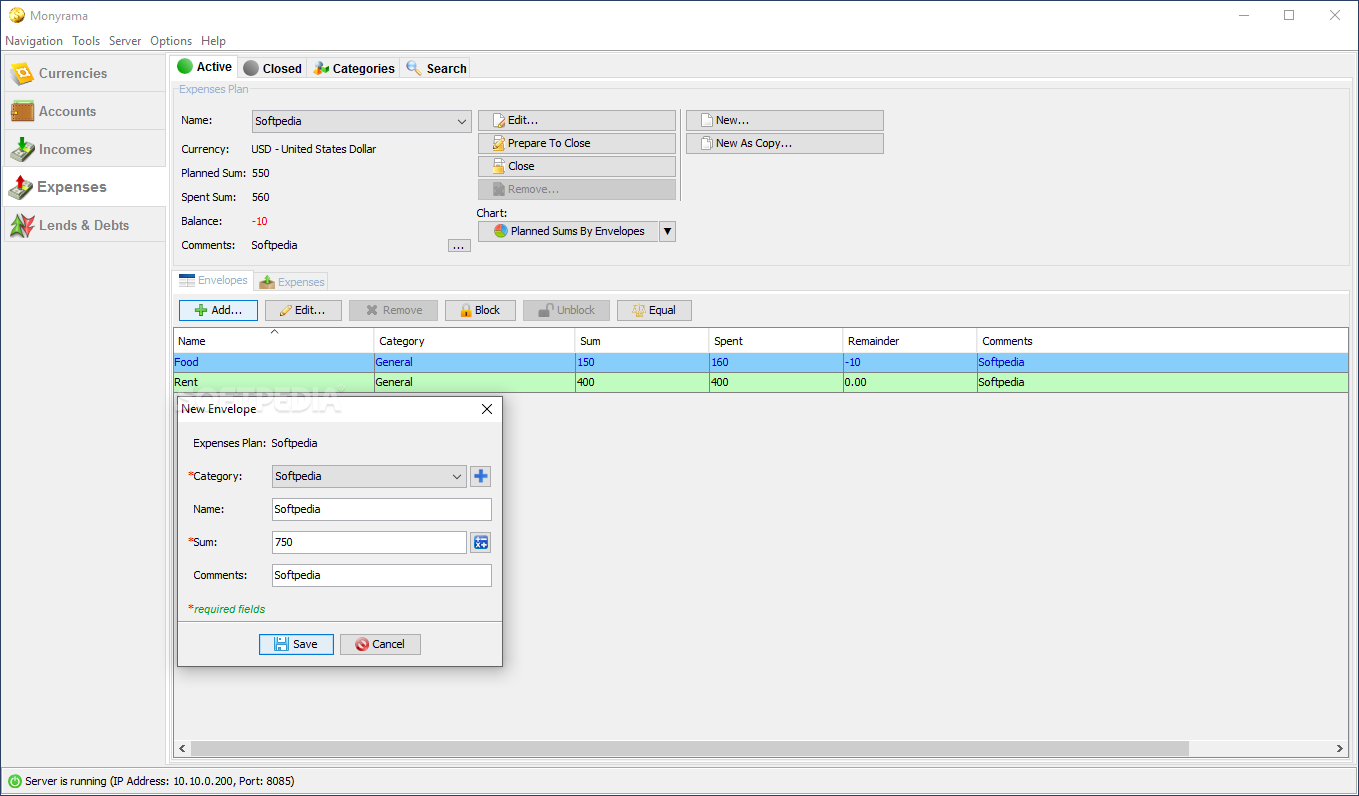1359x796 pixels.
Task: Open the Search tab
Action: (x=435, y=68)
